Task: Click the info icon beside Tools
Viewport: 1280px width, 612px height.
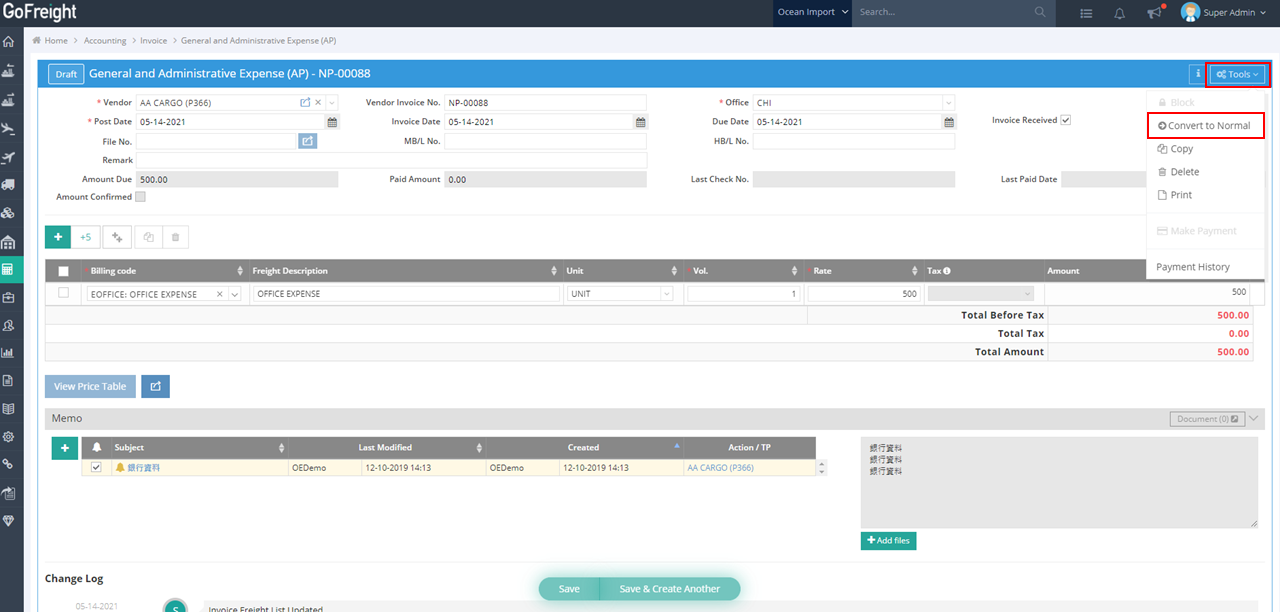Action: point(1197,74)
